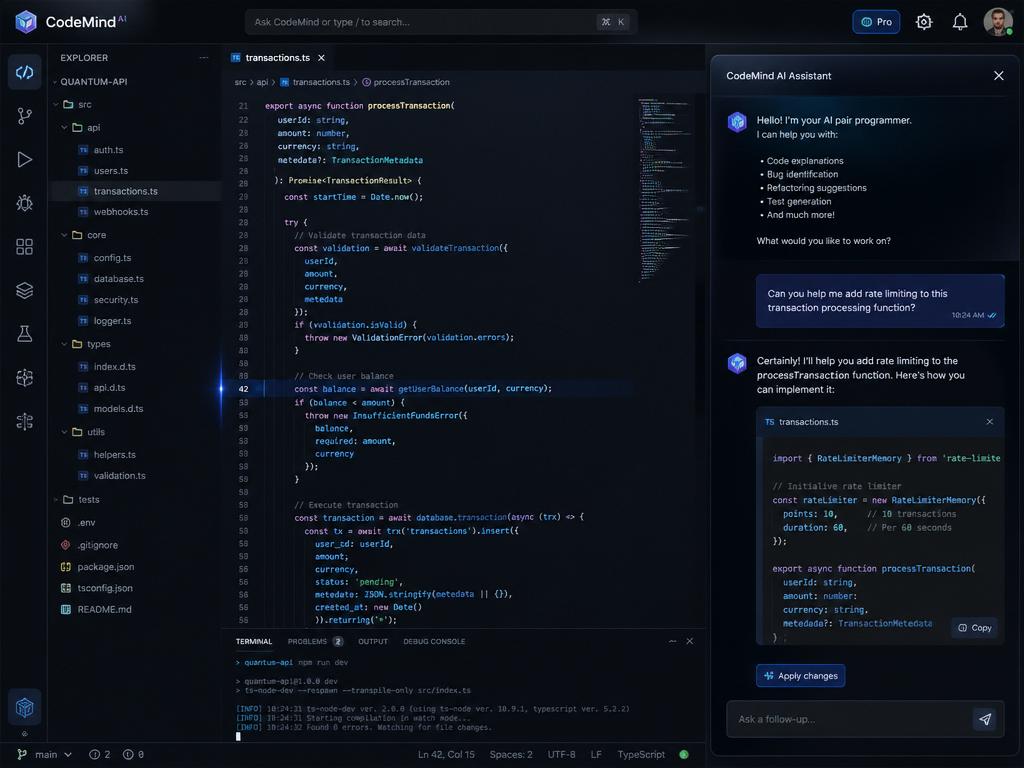1024x768 pixels.
Task: Open notifications bell
Action: tap(959, 22)
